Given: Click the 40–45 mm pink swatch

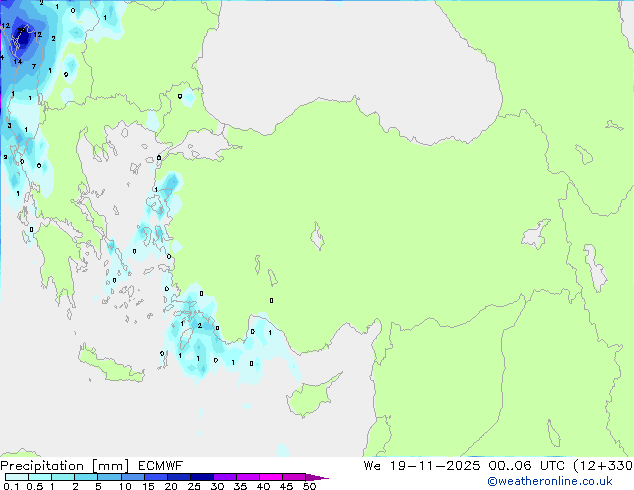Looking at the screenshot, I should (271, 477).
